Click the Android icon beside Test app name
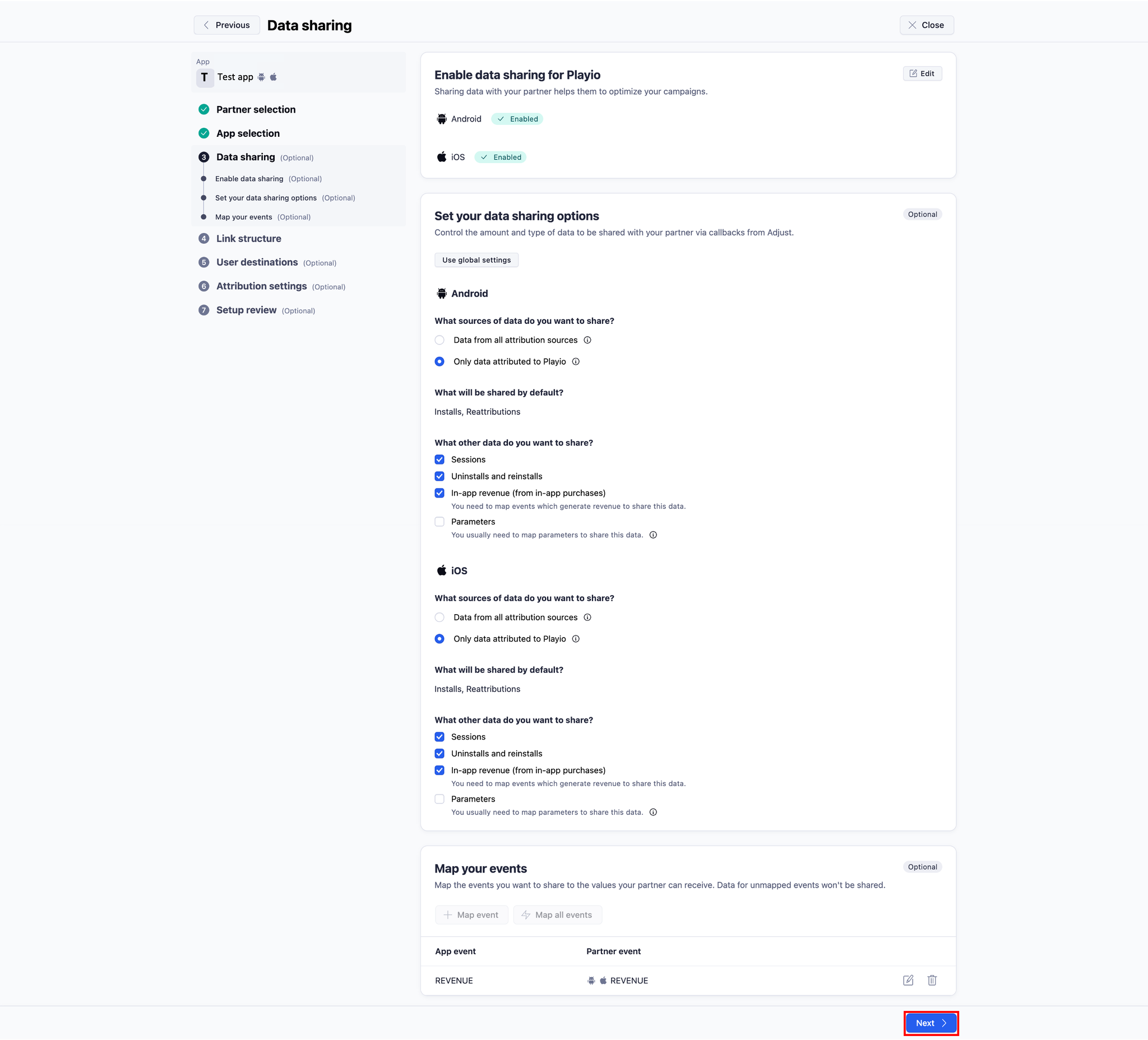 click(261, 77)
